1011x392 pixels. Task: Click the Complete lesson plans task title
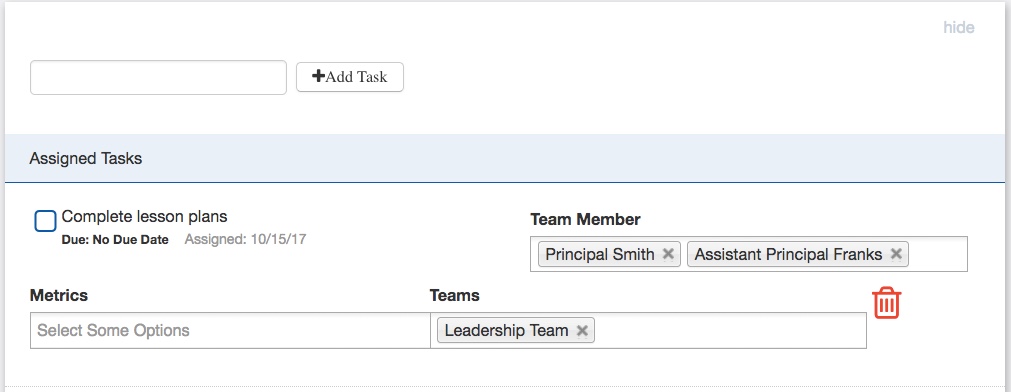coord(144,217)
